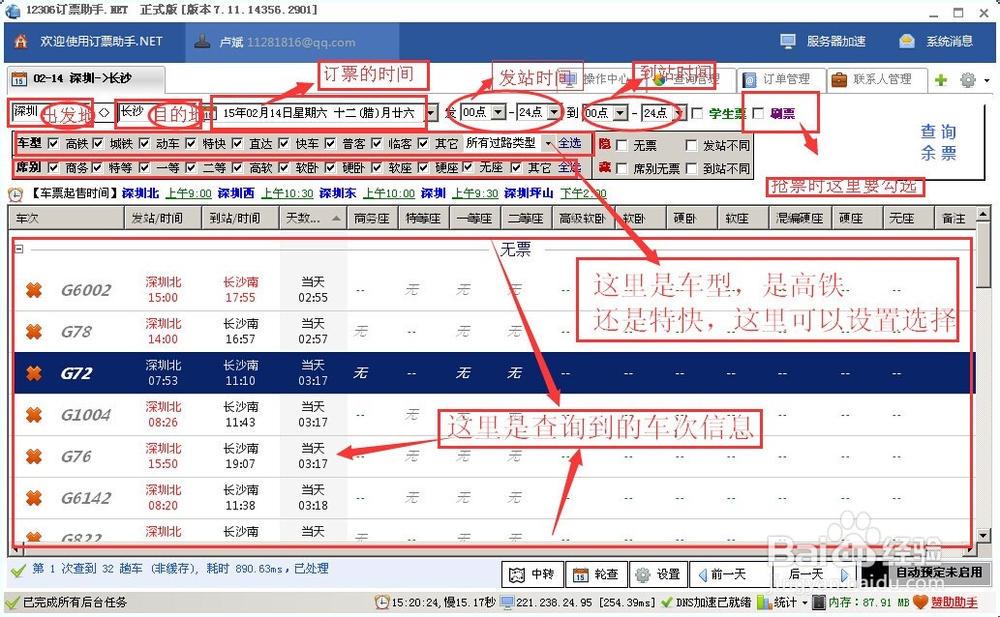
Task: Select the highlighted G72 train row
Action: [x=300, y=370]
